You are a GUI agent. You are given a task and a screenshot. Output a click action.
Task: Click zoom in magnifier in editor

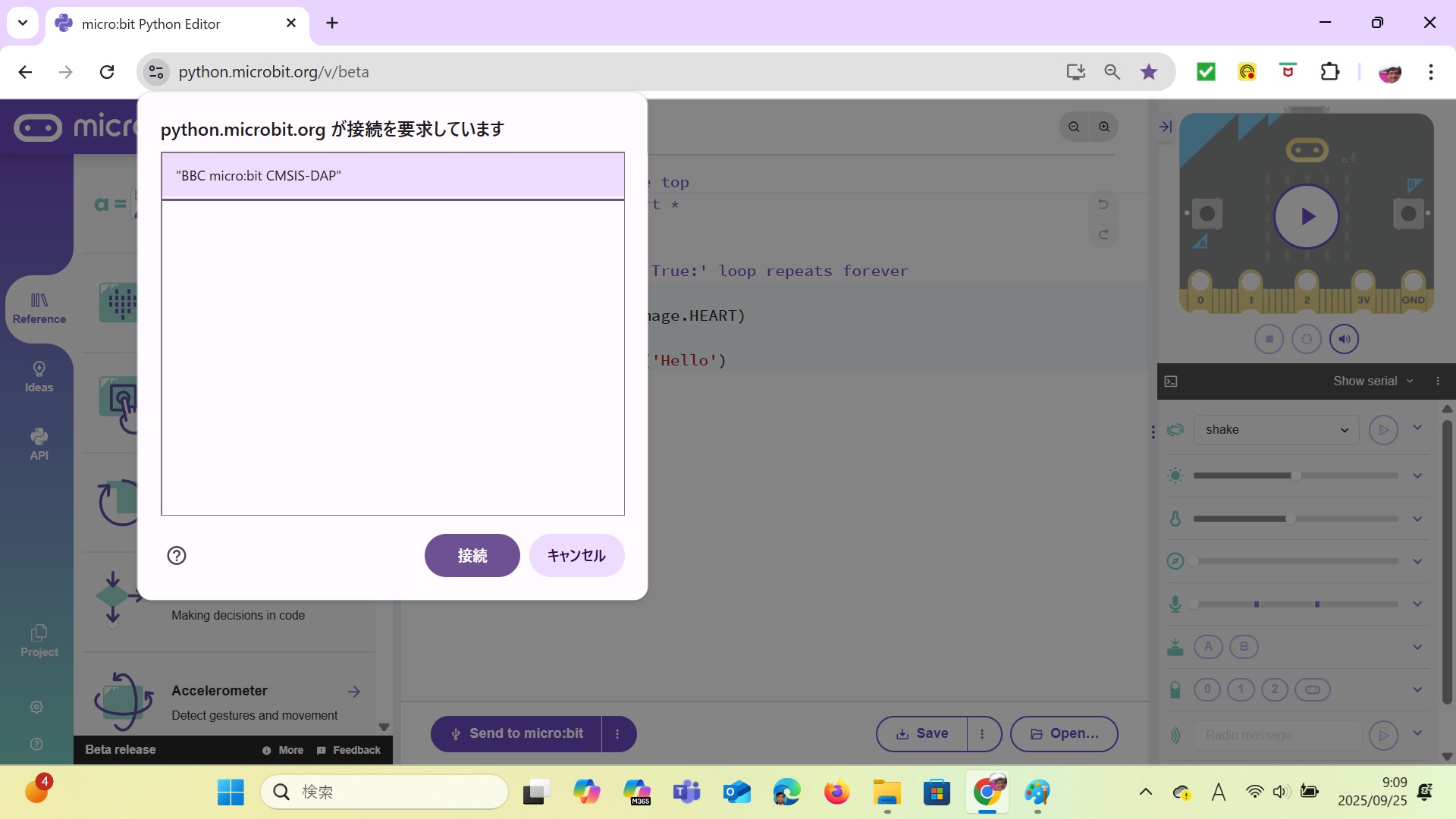tap(1104, 127)
